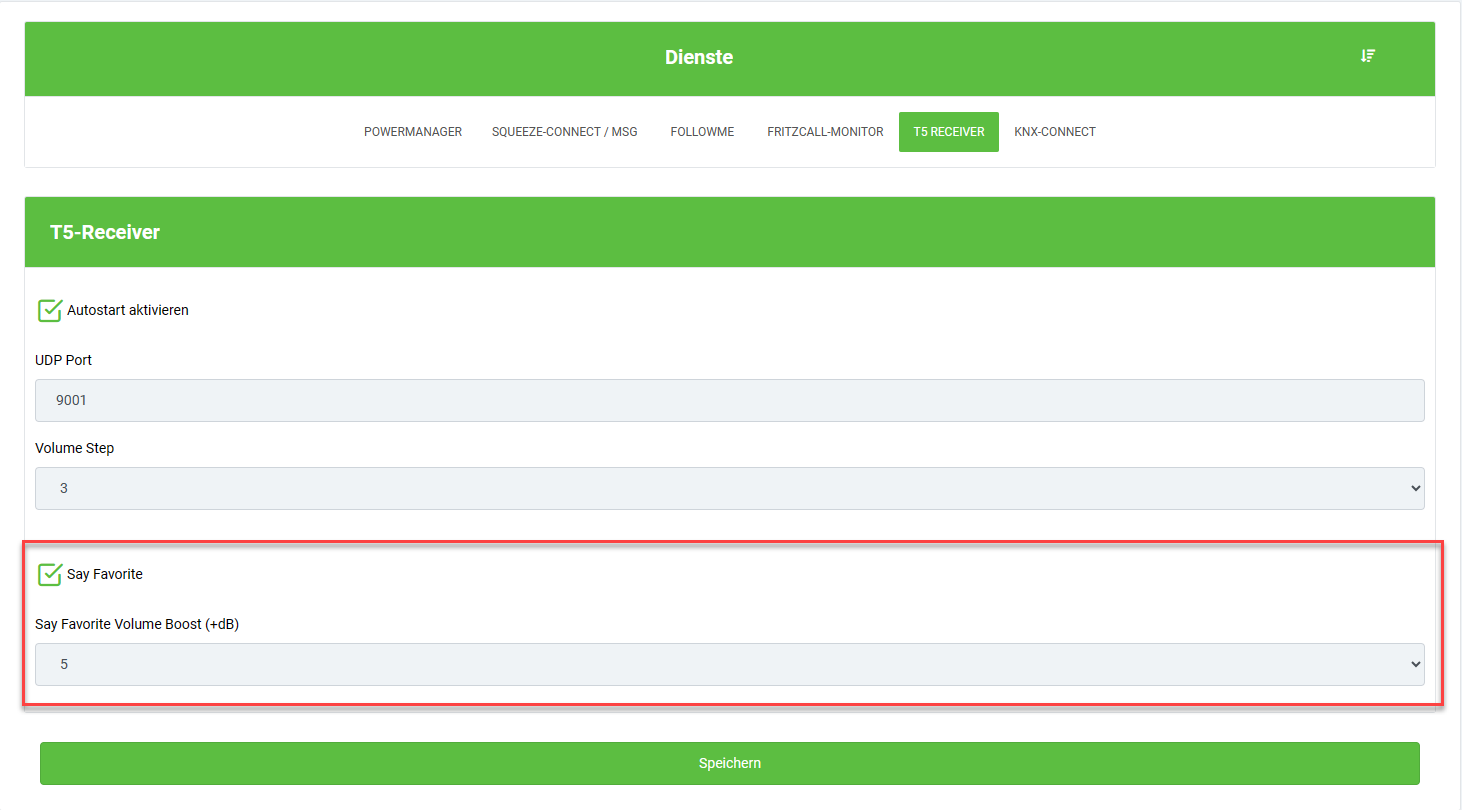Select the T5 RECEIVER tab
The height and width of the screenshot is (810, 1462).
tap(949, 132)
